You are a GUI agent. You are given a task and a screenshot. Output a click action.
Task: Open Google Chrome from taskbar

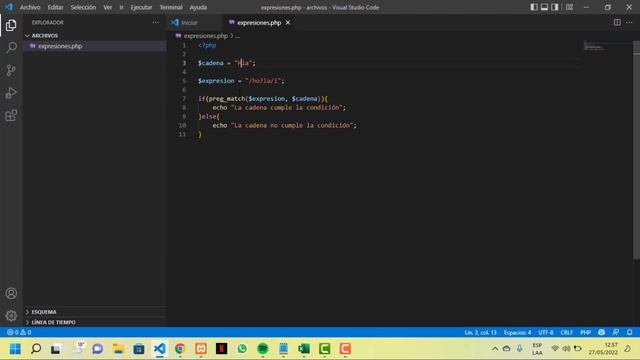(x=180, y=349)
